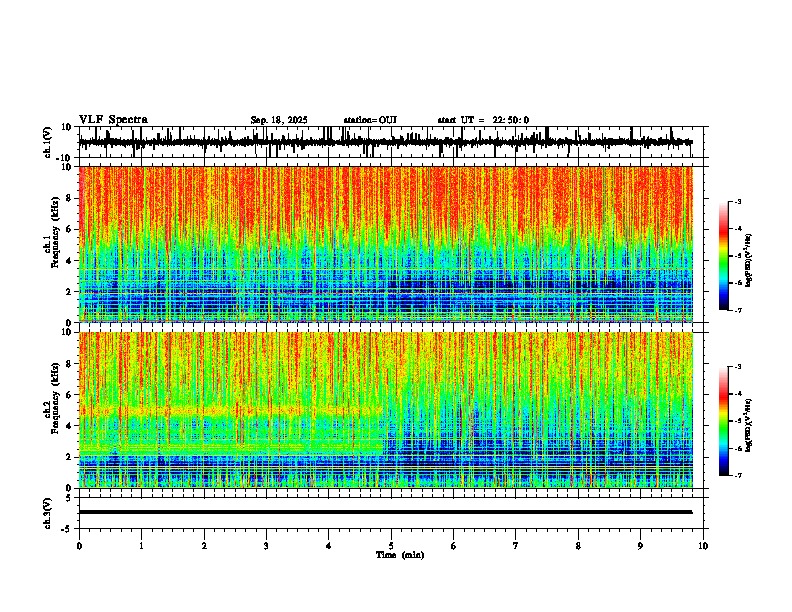Image resolution: width=792 pixels, height=612 pixels.
Task: Click time axis tick label "7"
Action: tap(516, 546)
